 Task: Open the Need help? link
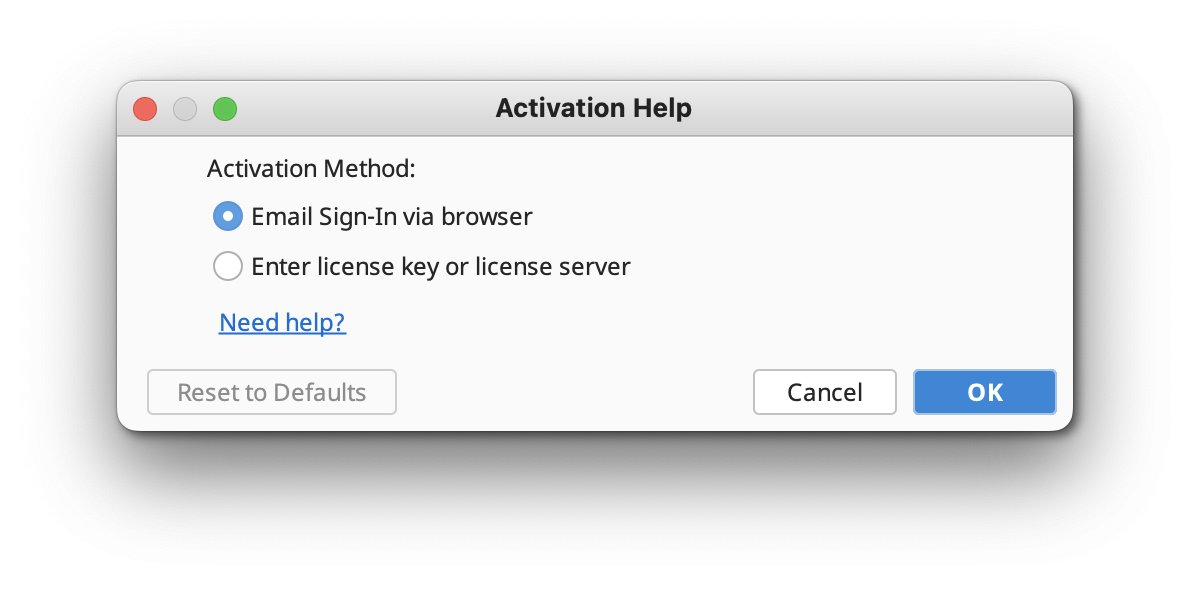click(x=282, y=322)
